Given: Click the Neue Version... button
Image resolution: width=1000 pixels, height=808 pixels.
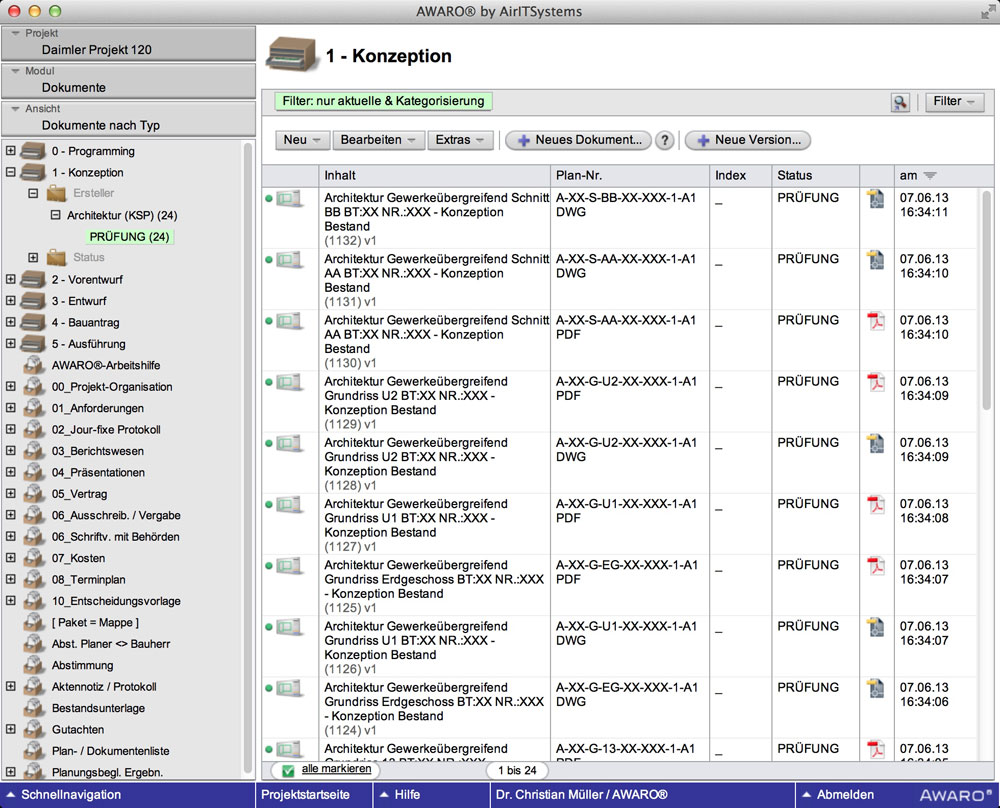Looking at the screenshot, I should 747,141.
